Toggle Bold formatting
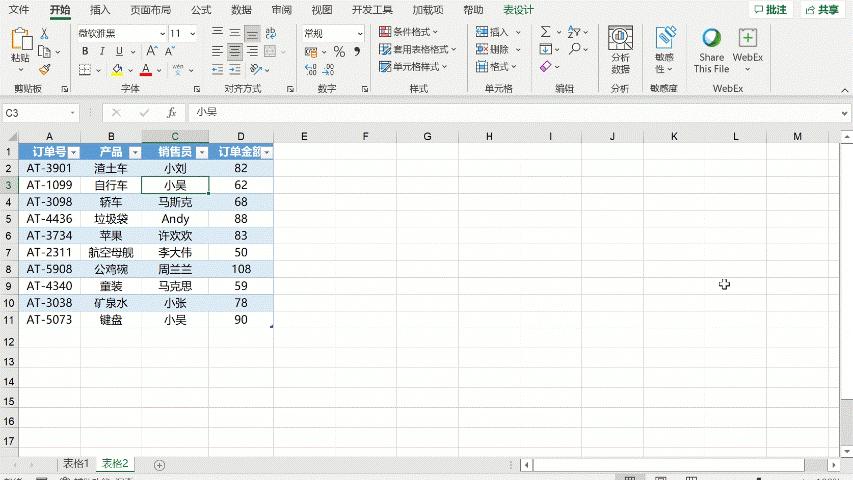 point(85,52)
